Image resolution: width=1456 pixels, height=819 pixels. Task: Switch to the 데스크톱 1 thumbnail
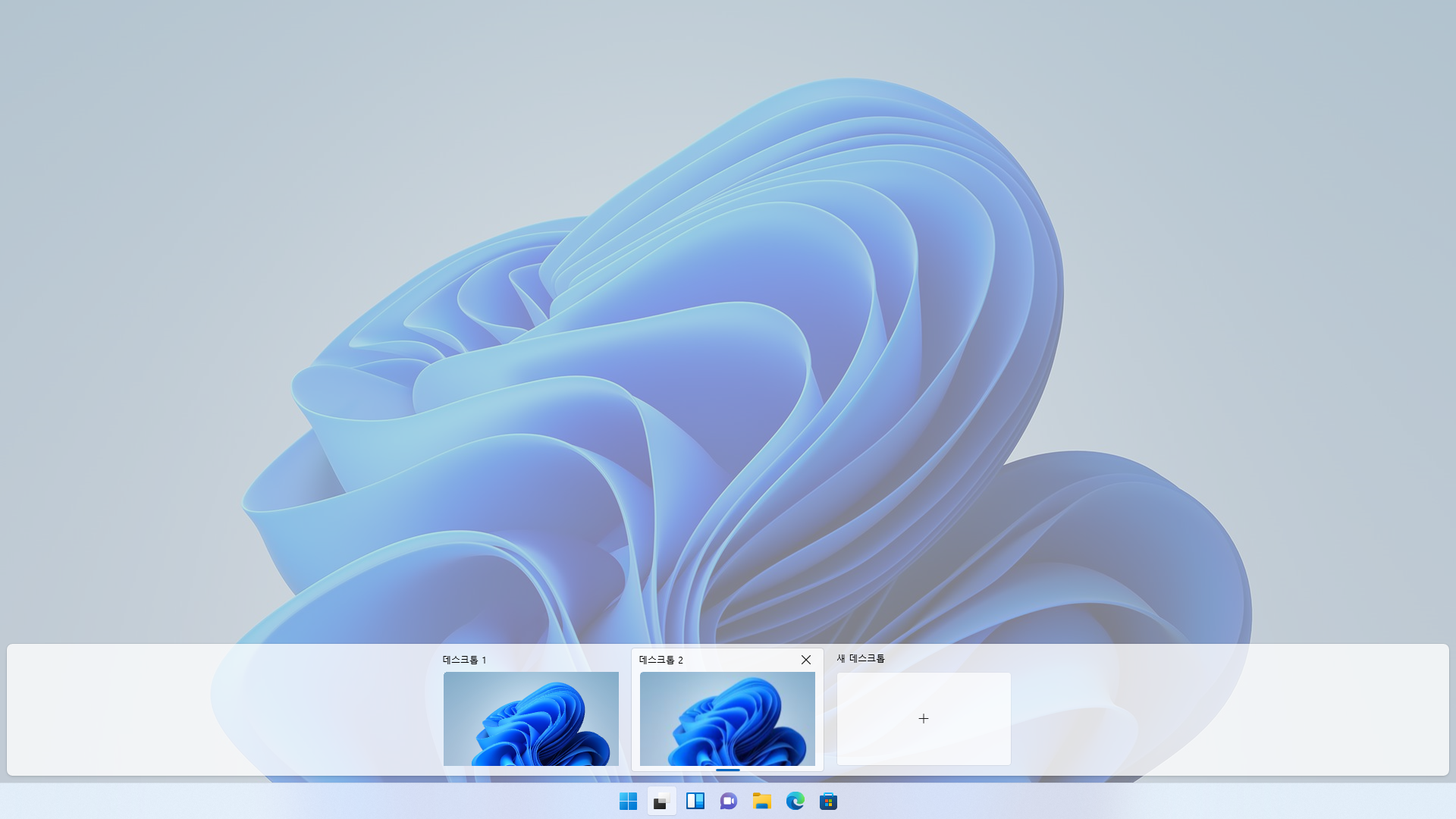click(531, 718)
